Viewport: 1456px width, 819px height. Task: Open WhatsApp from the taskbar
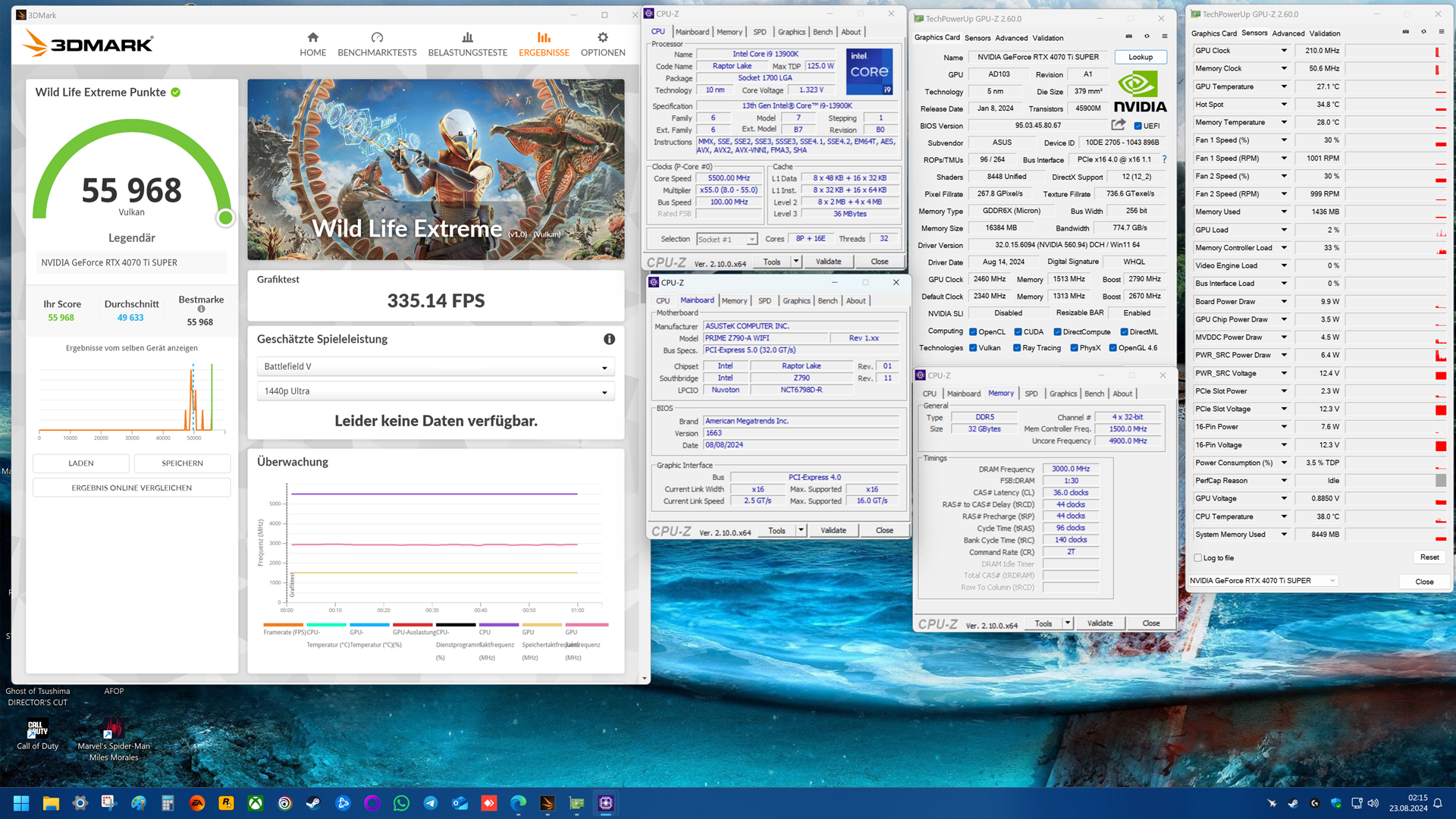click(x=401, y=803)
